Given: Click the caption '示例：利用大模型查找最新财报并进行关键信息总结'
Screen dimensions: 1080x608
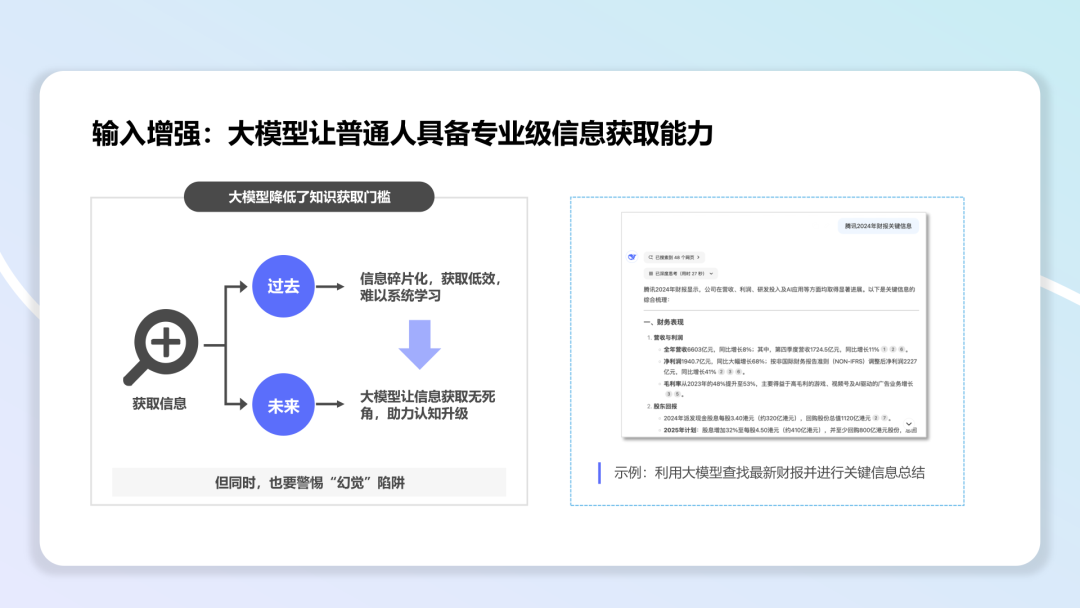Looking at the screenshot, I should [x=769, y=472].
